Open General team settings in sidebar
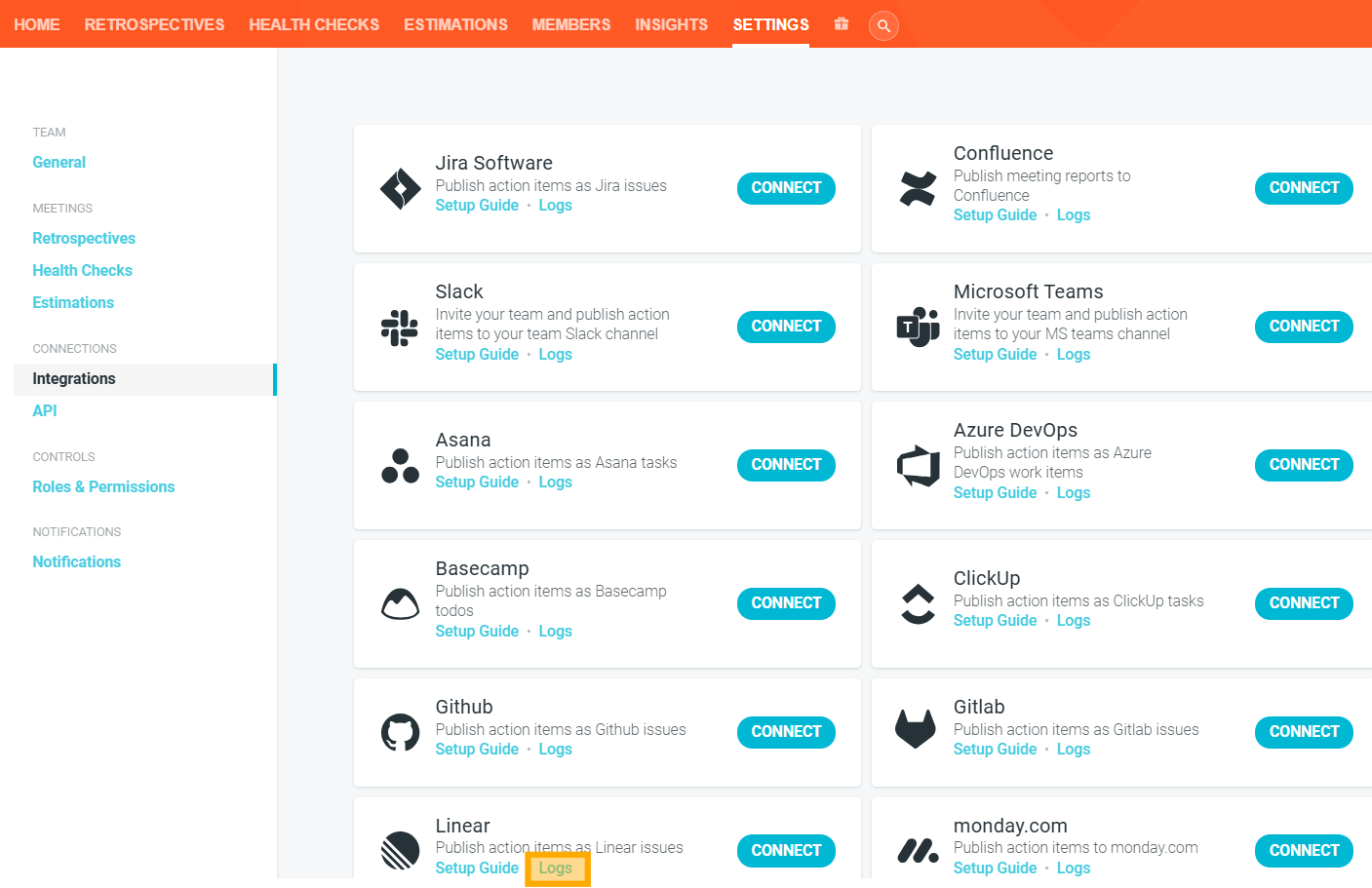Image resolution: width=1372 pixels, height=888 pixels. tap(59, 163)
